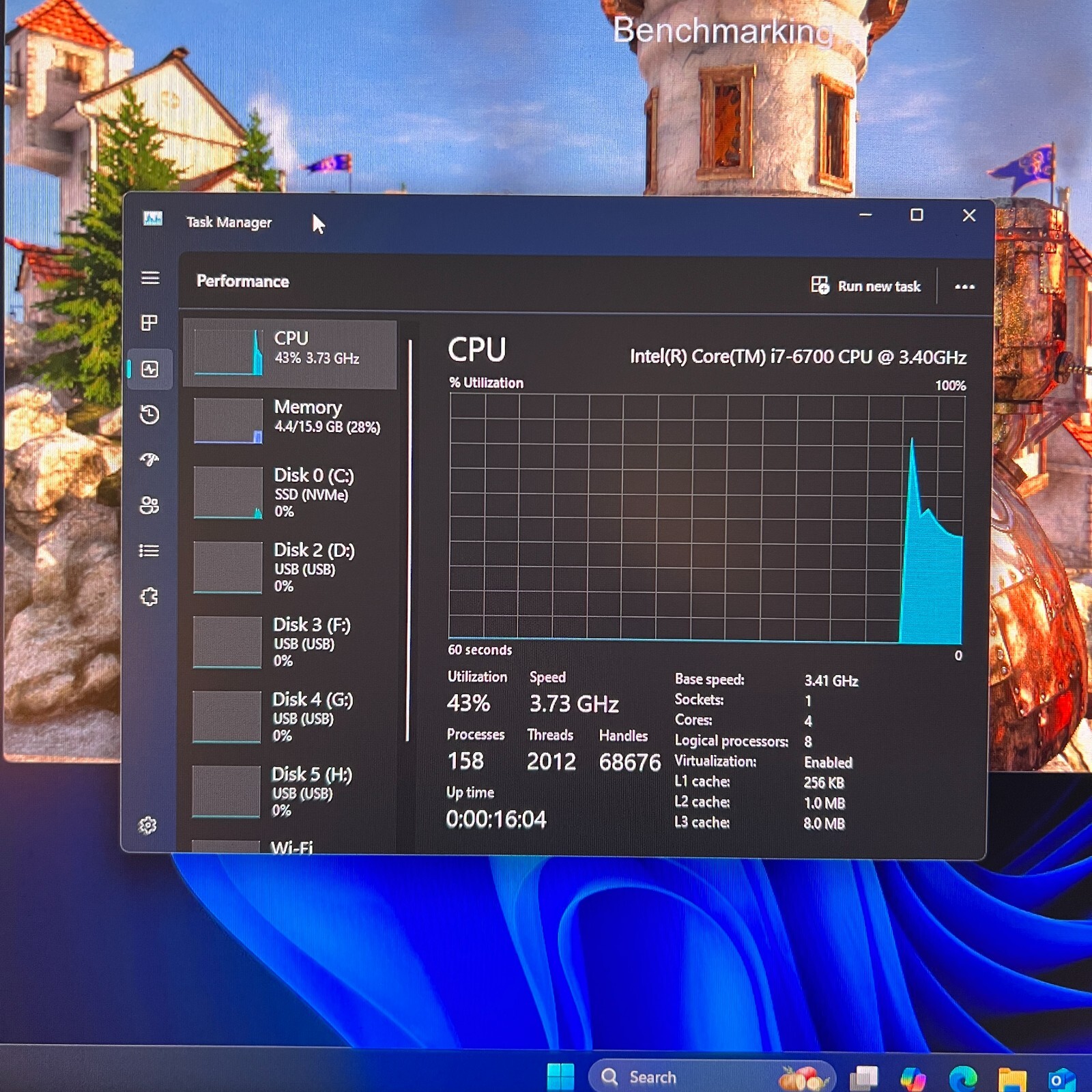The height and width of the screenshot is (1092, 1092).
Task: Open the App history page icon
Action: pyautogui.click(x=149, y=414)
